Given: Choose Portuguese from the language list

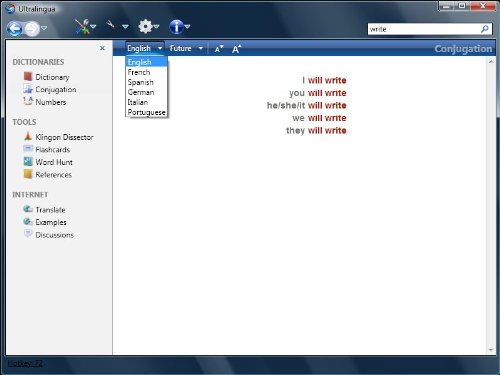Looking at the screenshot, I should (146, 112).
